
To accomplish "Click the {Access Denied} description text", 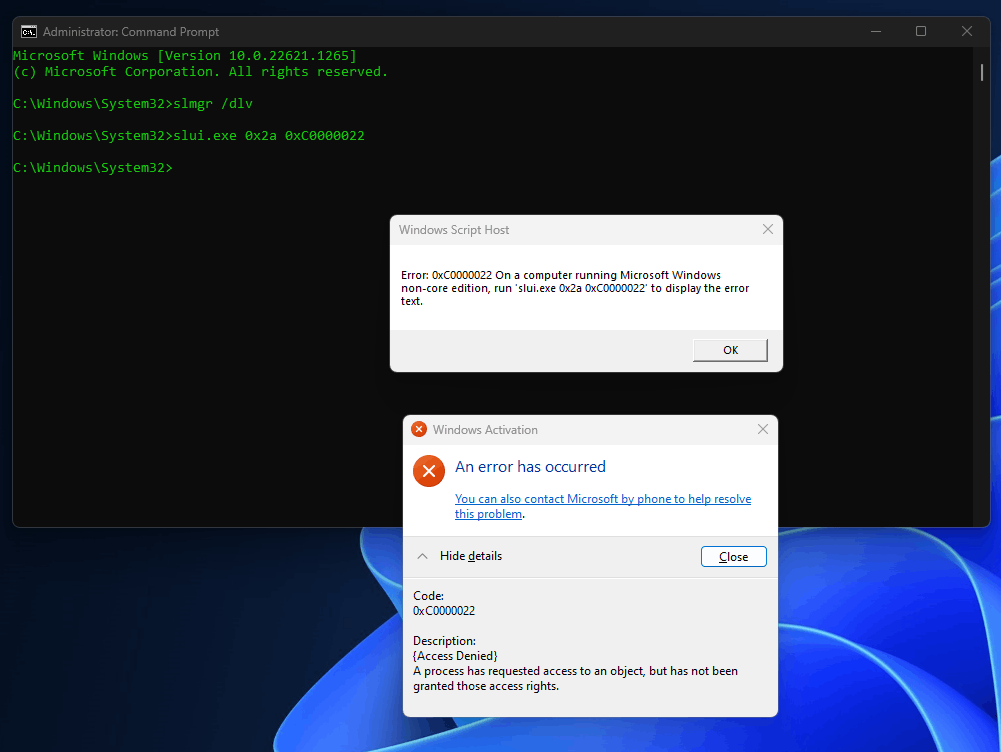I will tap(455, 656).
